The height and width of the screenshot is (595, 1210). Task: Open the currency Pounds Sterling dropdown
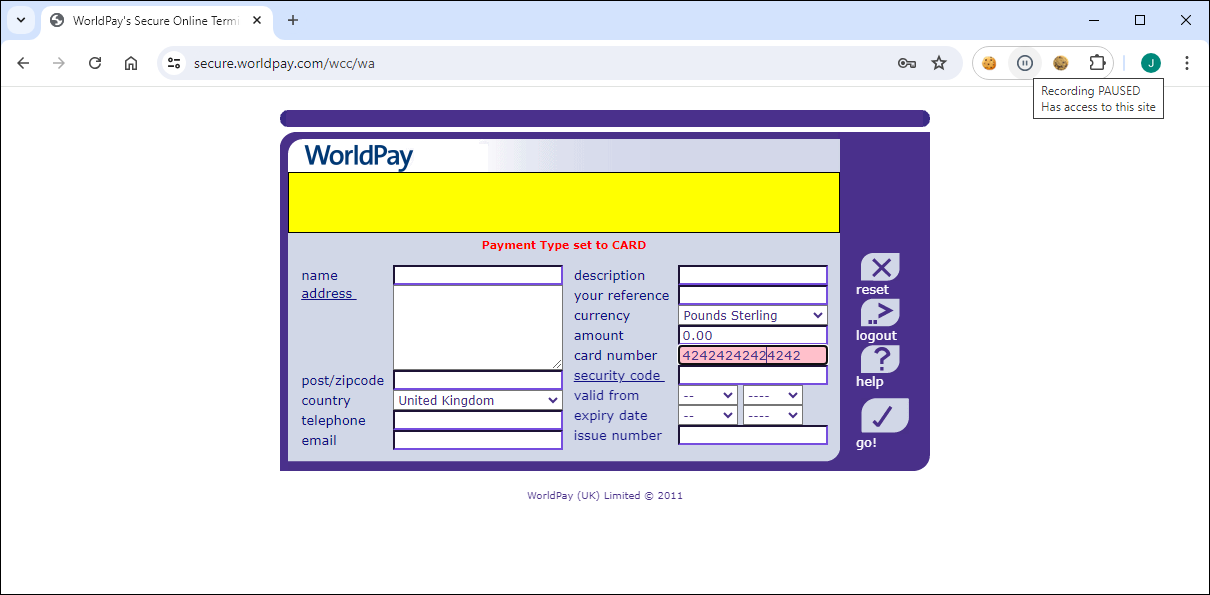point(753,316)
